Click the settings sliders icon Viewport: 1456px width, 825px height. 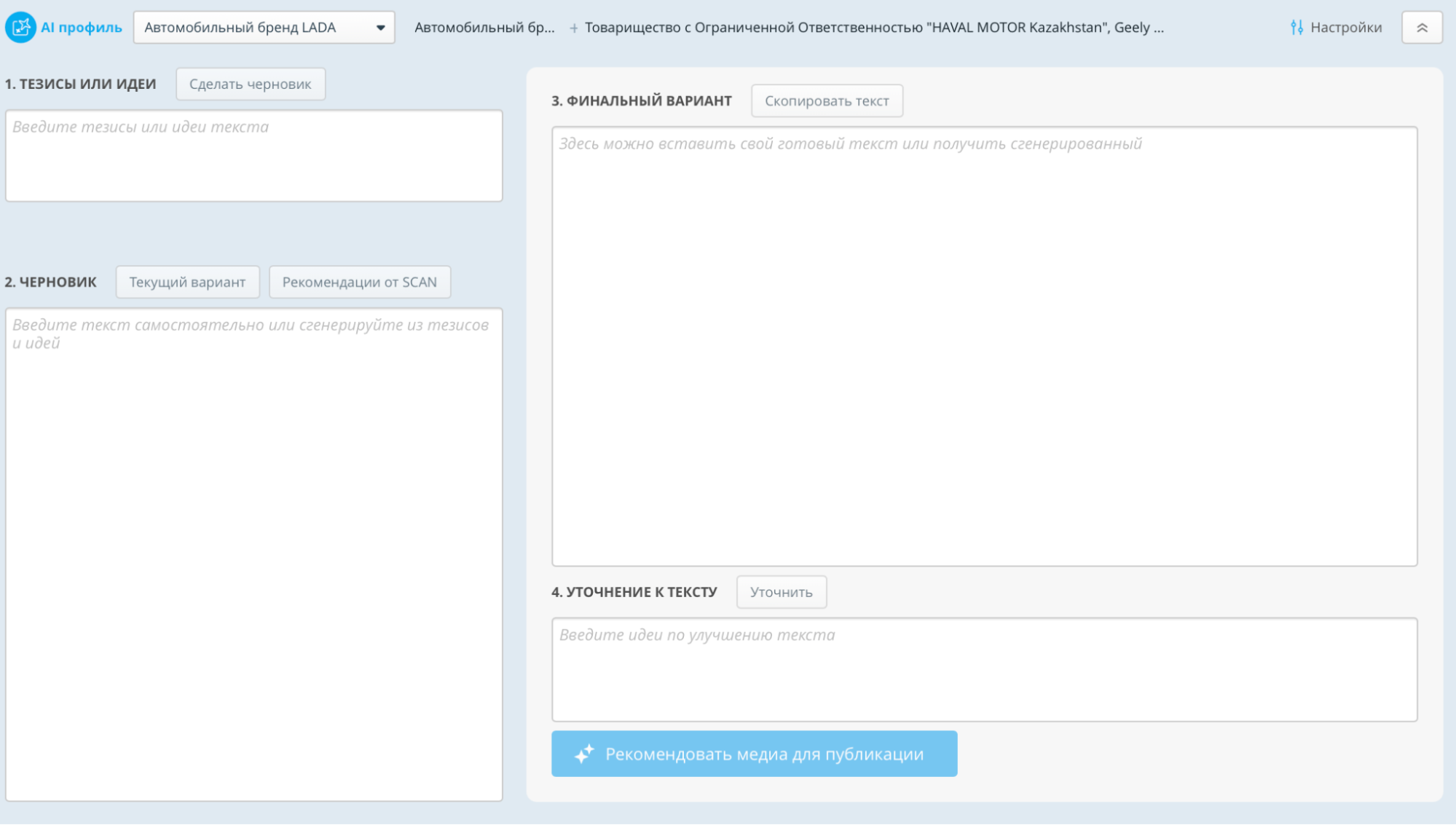click(x=1296, y=28)
